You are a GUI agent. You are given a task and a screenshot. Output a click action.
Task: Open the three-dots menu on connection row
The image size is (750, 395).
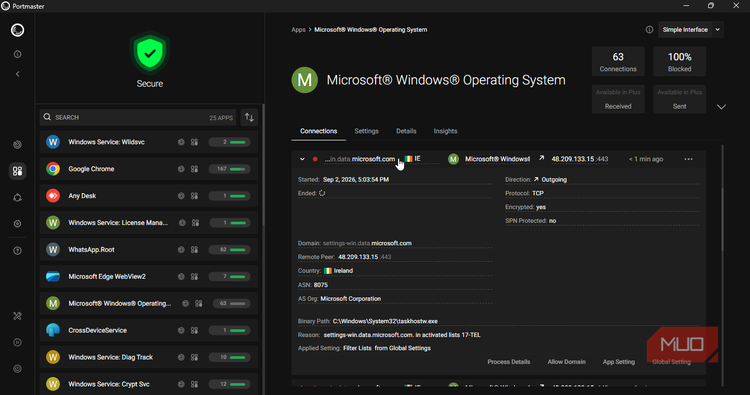[x=688, y=159]
